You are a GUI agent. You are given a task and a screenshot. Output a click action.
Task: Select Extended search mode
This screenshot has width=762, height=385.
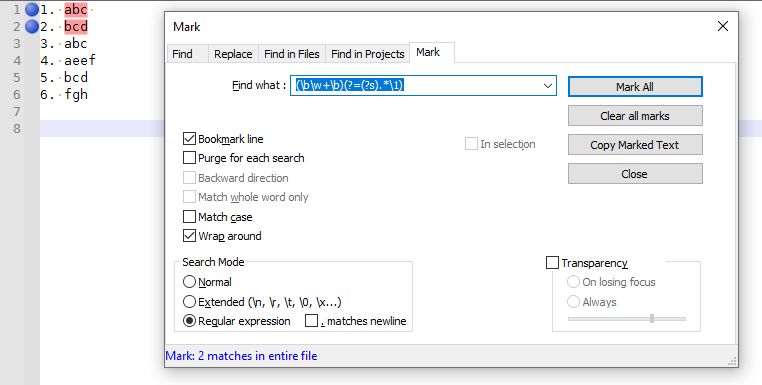189,301
